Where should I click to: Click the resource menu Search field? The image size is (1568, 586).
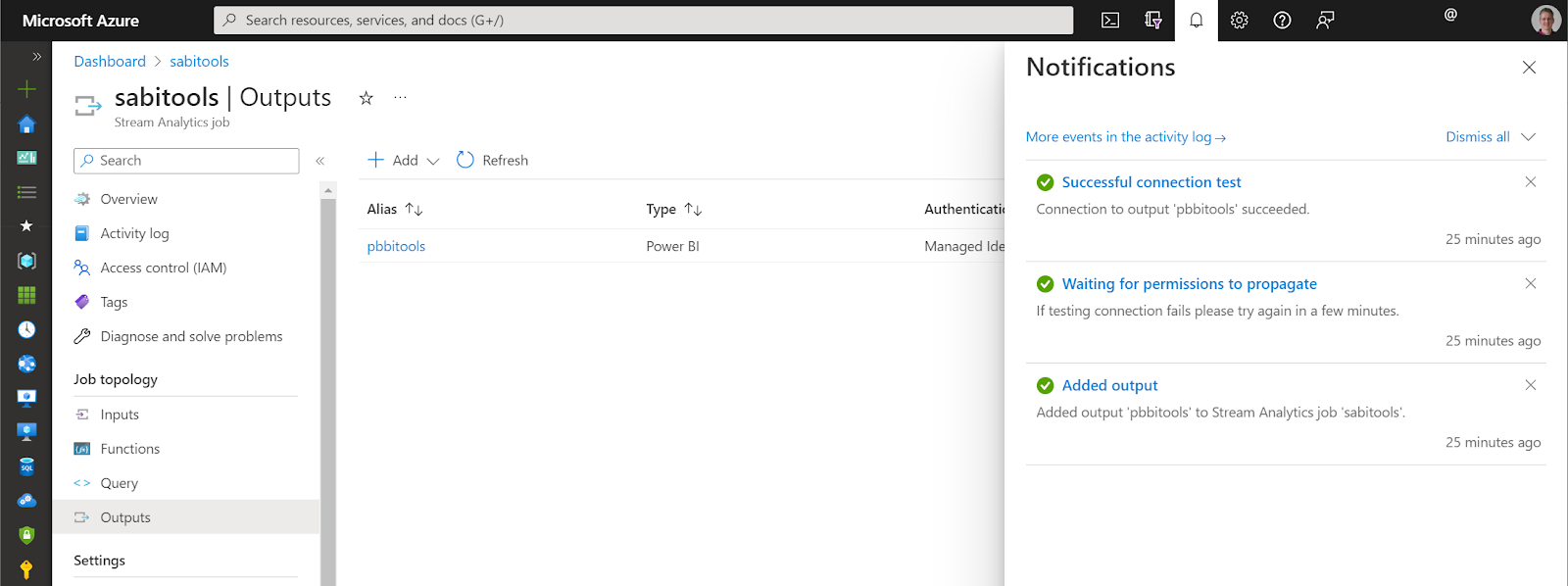[x=186, y=161]
